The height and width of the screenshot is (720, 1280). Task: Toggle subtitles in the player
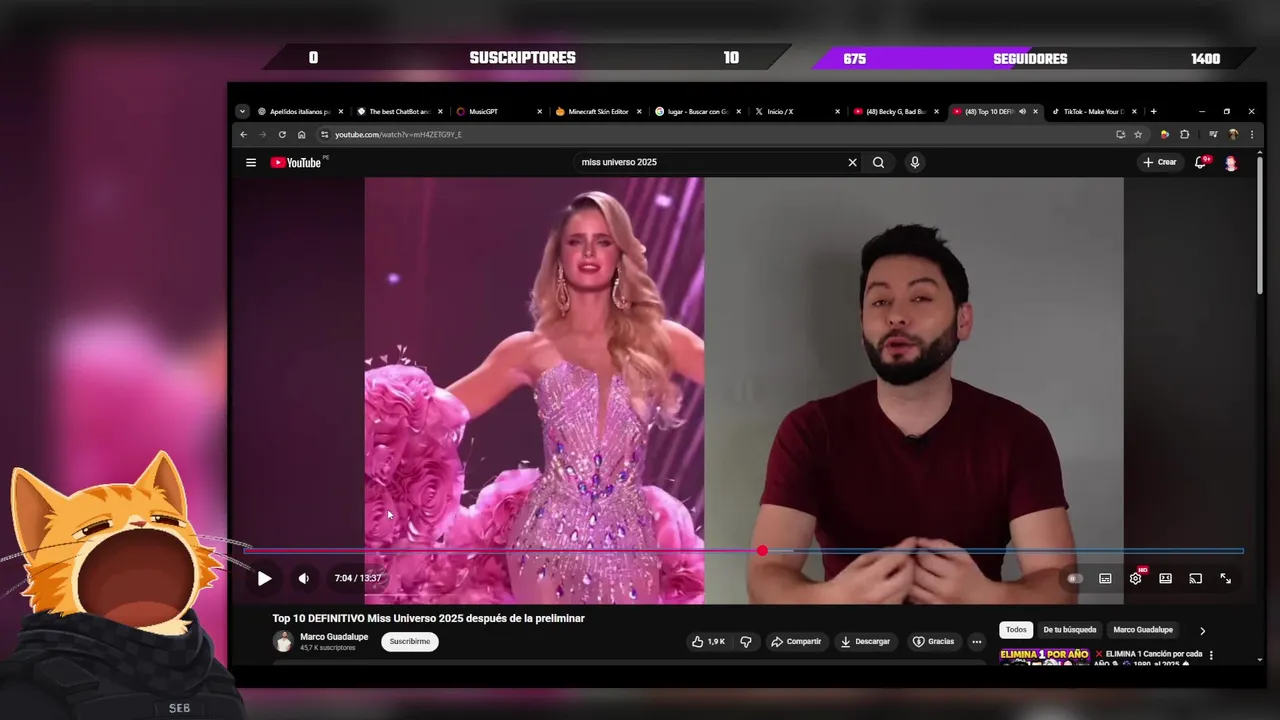click(x=1105, y=578)
